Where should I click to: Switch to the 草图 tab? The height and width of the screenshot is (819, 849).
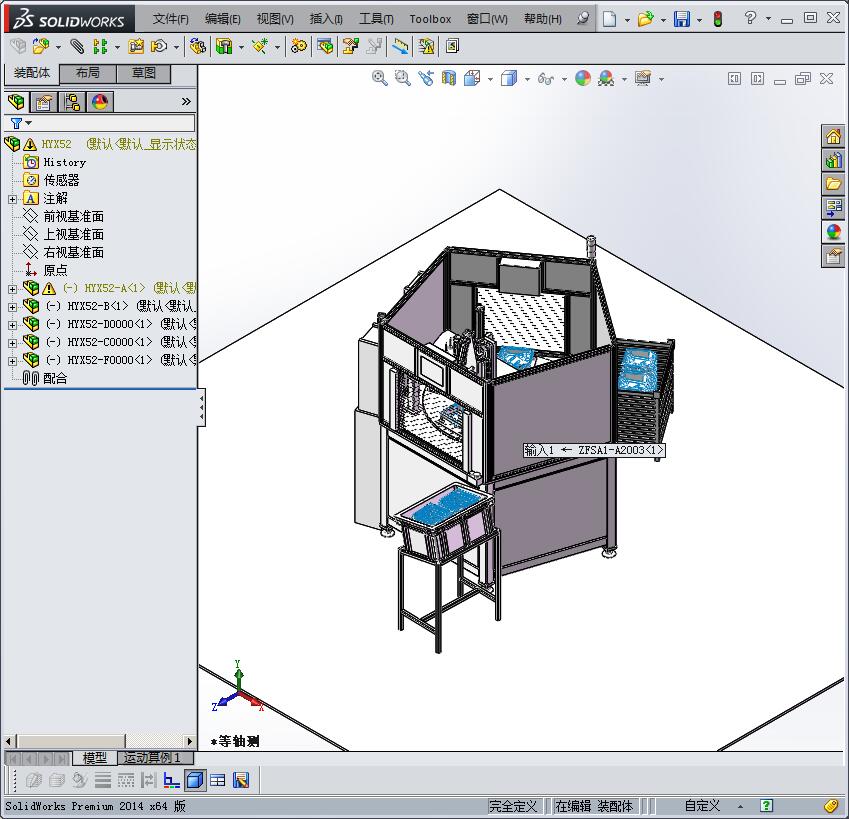(x=144, y=73)
